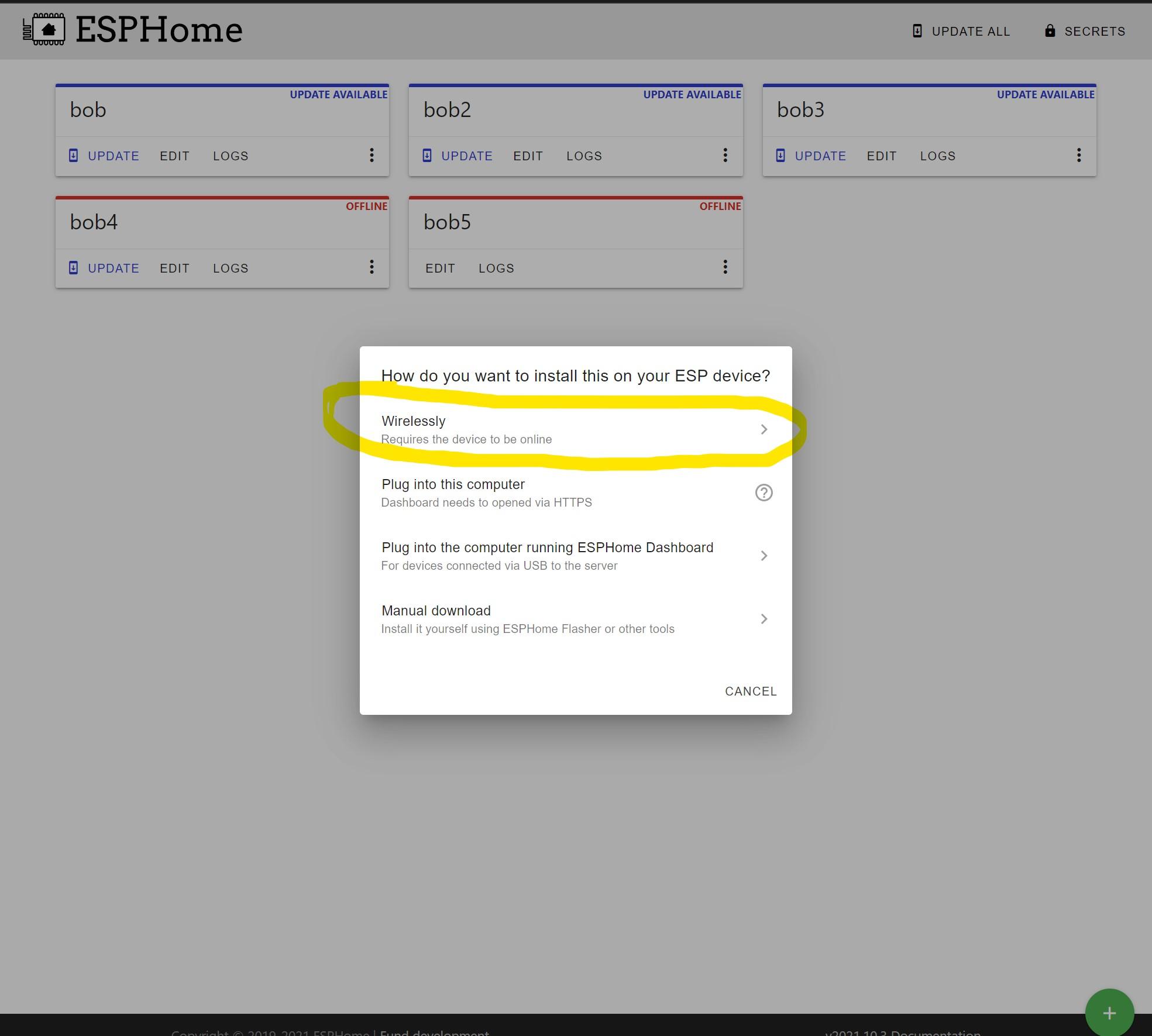Click the download icon beside UPDATE ALL
This screenshot has width=1152, height=1036.
917,30
